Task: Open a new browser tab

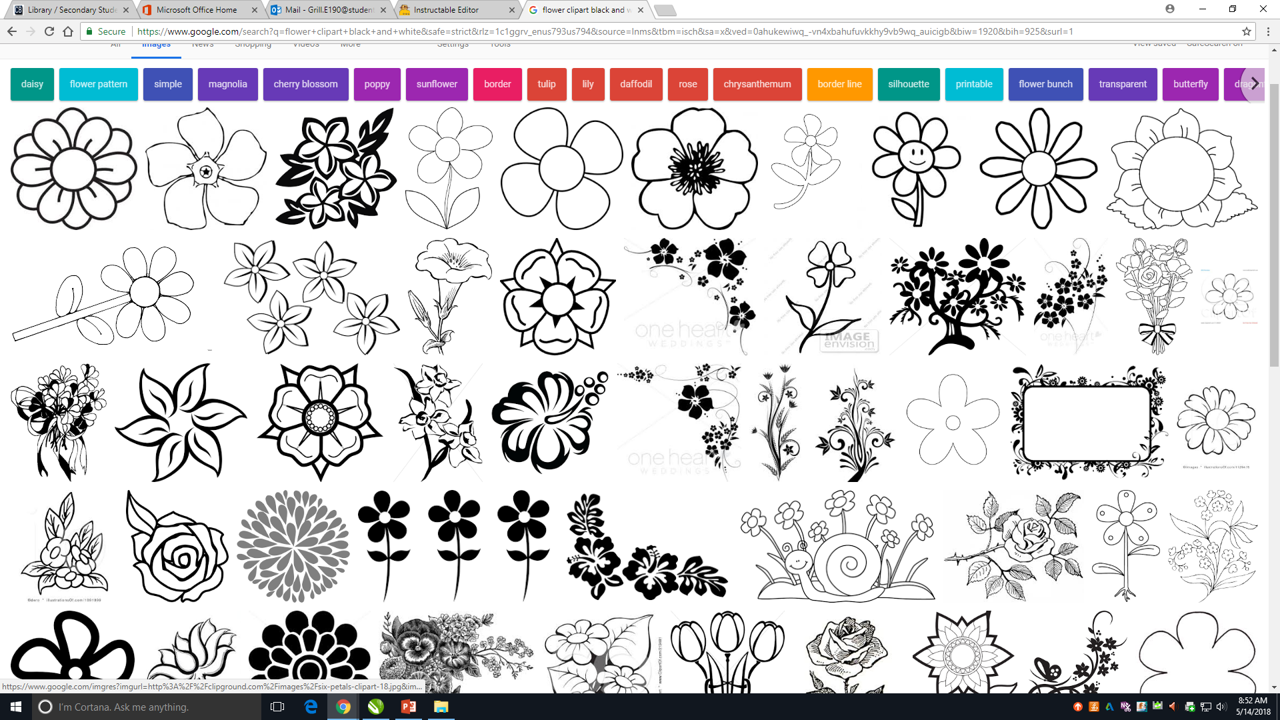Action: click(665, 10)
